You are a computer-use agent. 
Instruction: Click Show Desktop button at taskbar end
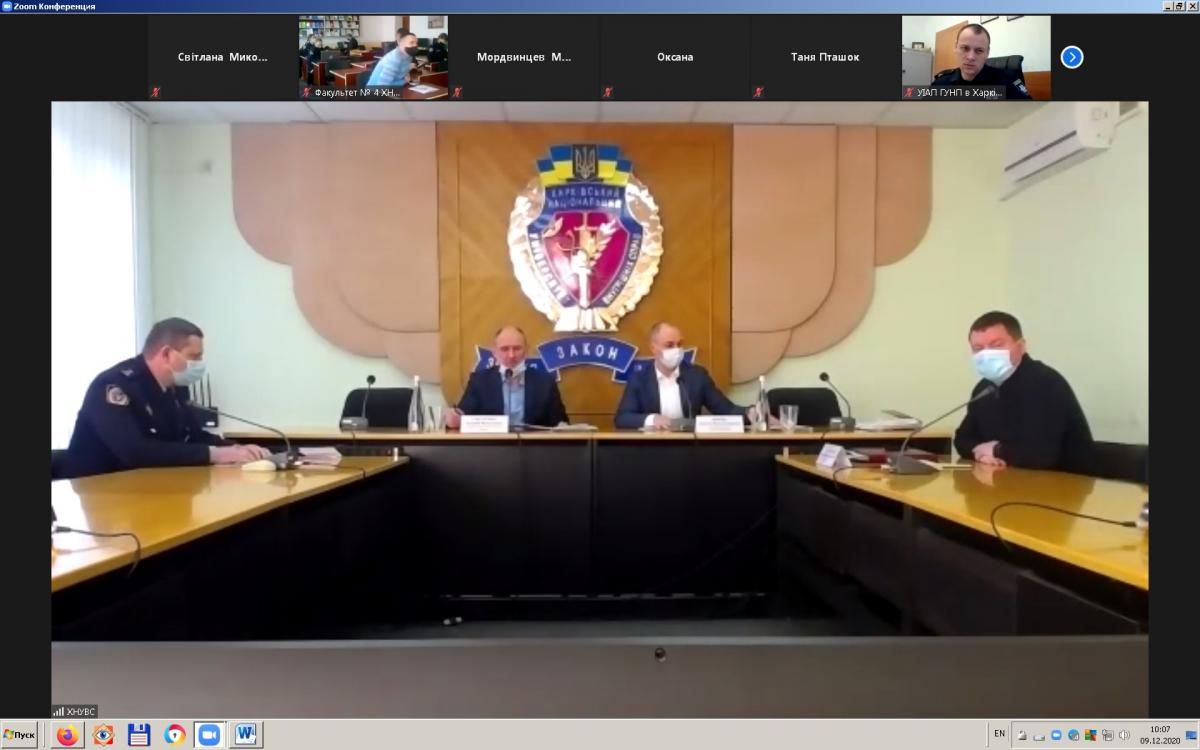1191,735
